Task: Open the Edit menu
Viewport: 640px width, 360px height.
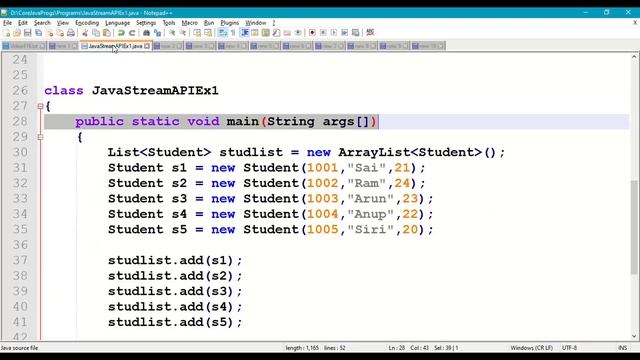Action: tap(23, 23)
